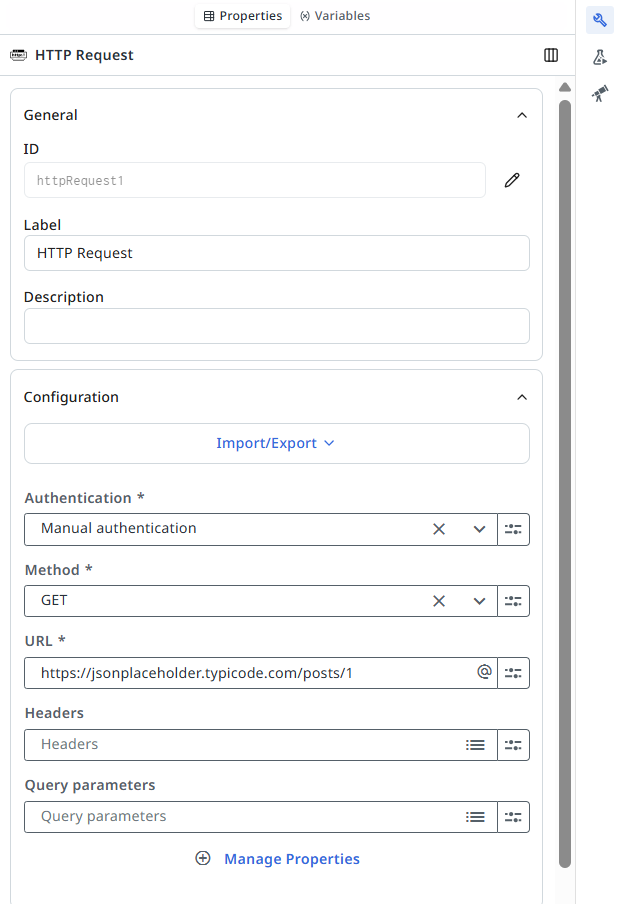The height and width of the screenshot is (904, 618).
Task: Select the GET method value
Action: click(54, 600)
